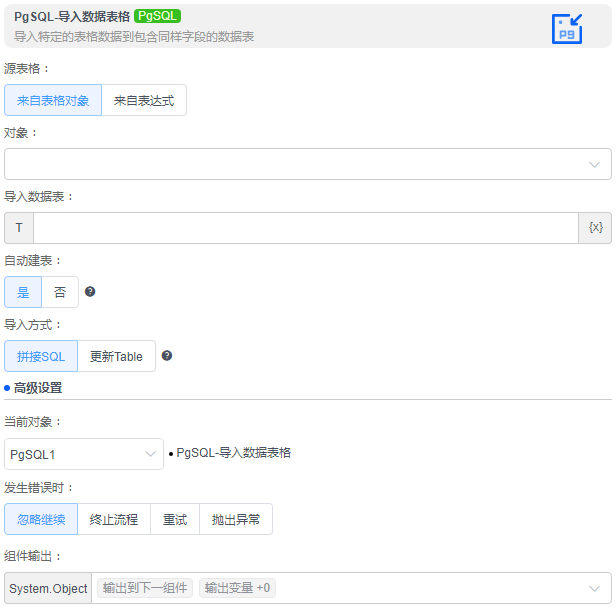
Task: Select 来自表达式 source option
Action: pos(144,100)
